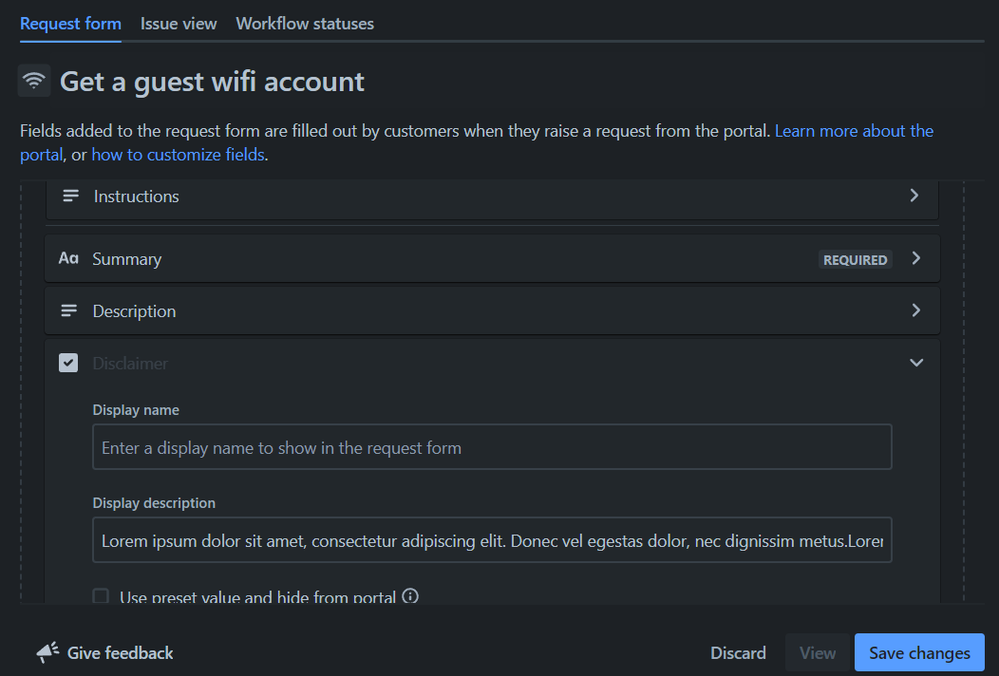Expand the Instructions field row
This screenshot has width=999, height=676.
pyautogui.click(x=914, y=196)
